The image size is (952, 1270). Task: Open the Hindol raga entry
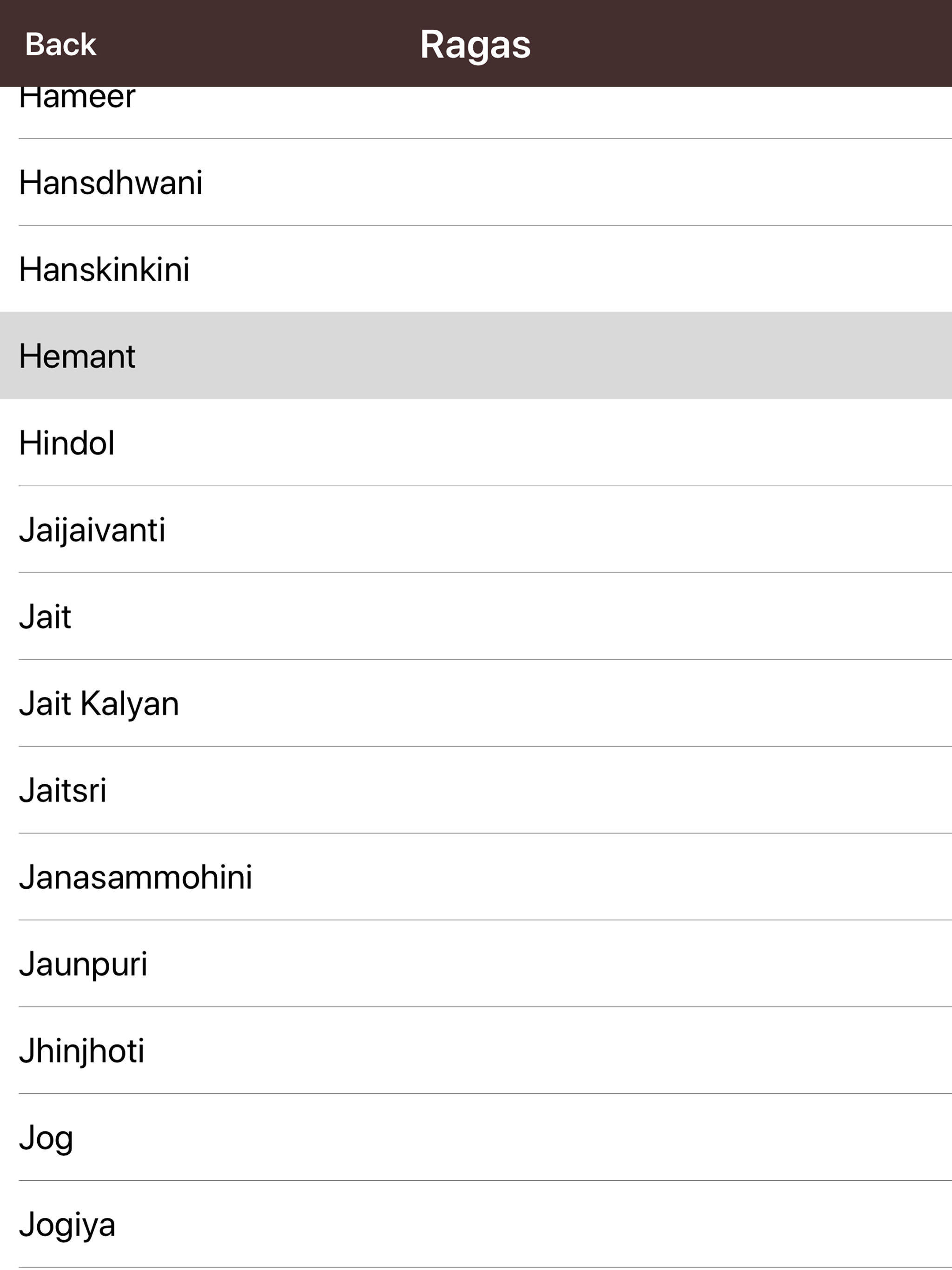66,443
